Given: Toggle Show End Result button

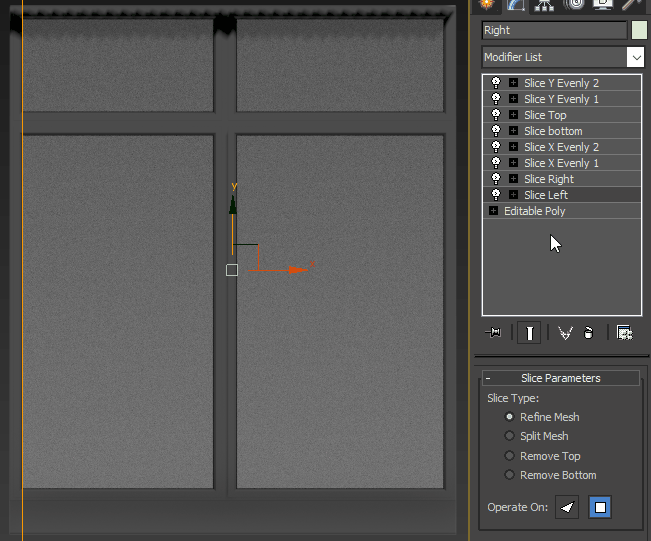Looking at the screenshot, I should point(529,333).
